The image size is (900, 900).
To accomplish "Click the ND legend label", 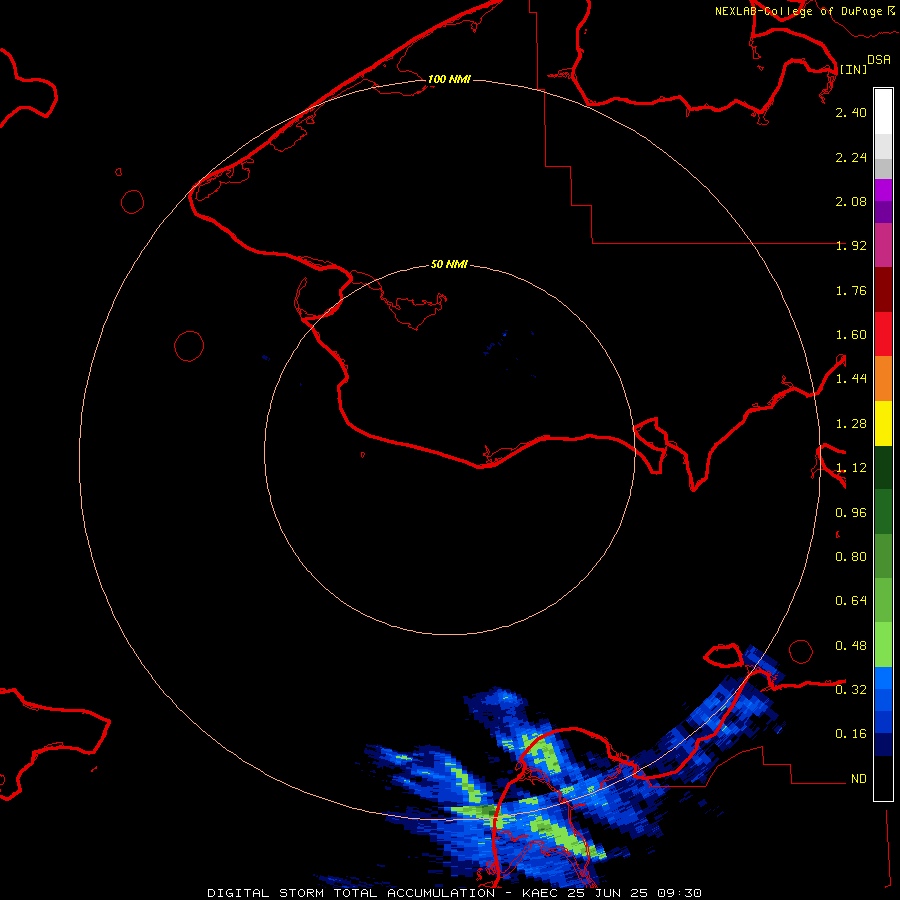I will [x=859, y=779].
